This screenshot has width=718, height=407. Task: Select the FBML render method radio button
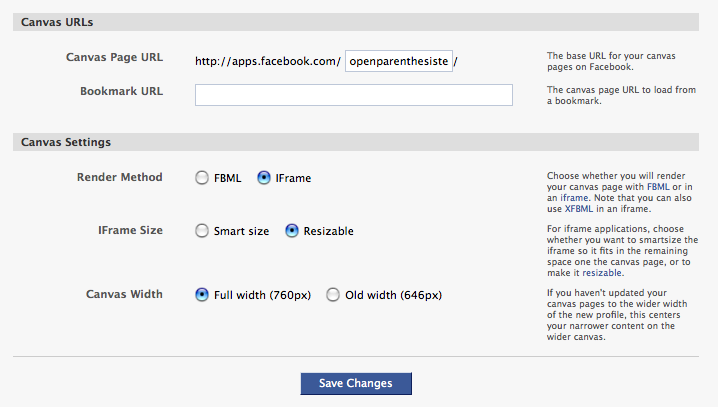(202, 178)
